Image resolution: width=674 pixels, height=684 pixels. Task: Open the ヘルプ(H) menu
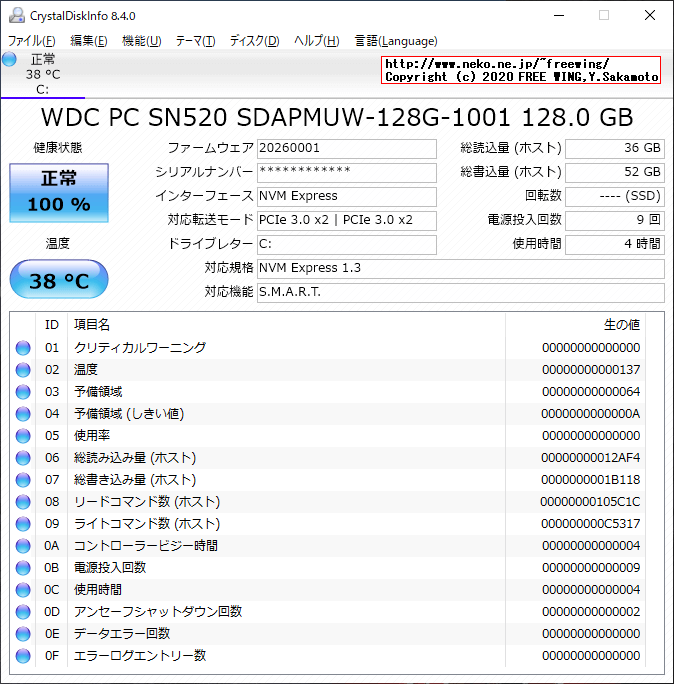click(316, 41)
